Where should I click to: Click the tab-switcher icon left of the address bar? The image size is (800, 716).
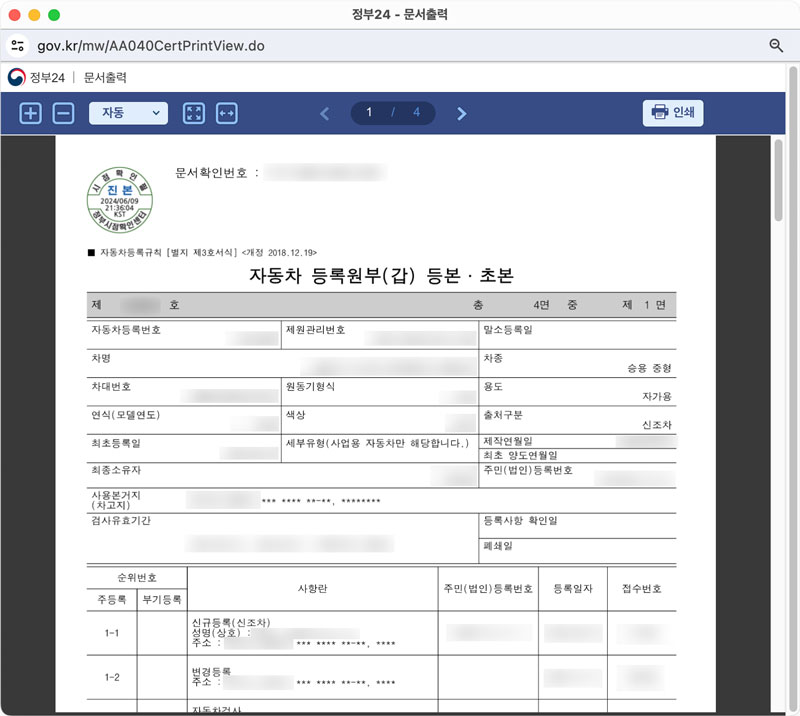pyautogui.click(x=16, y=45)
